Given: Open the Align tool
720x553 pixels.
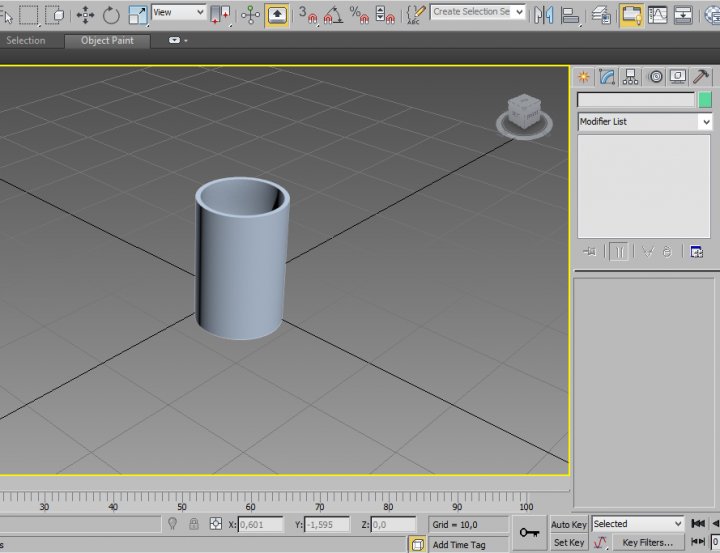Looking at the screenshot, I should pyautogui.click(x=570, y=14).
